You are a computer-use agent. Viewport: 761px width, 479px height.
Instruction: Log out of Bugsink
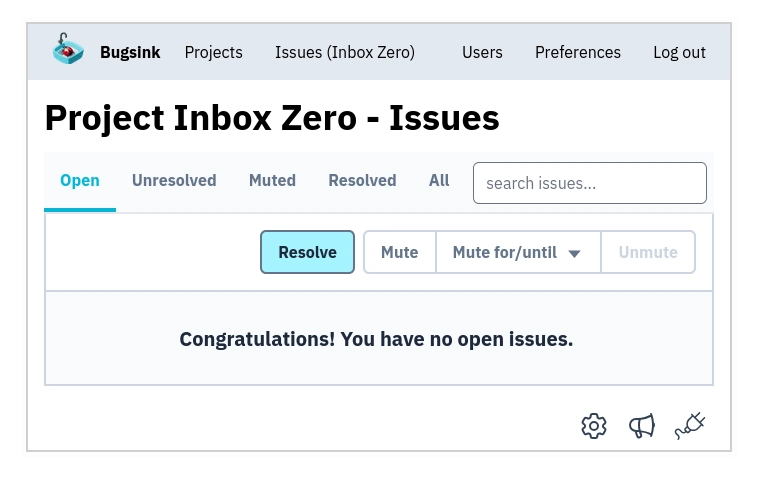(x=679, y=52)
